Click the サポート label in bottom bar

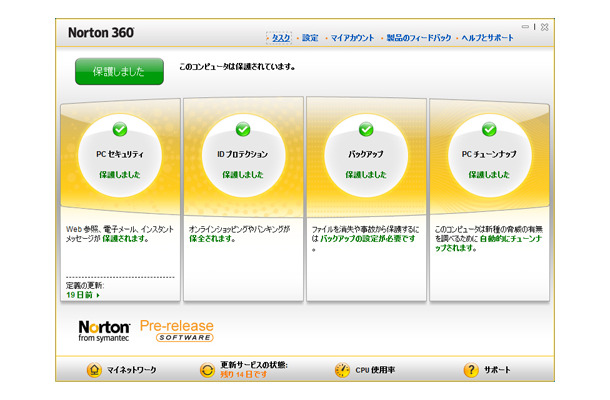497,370
